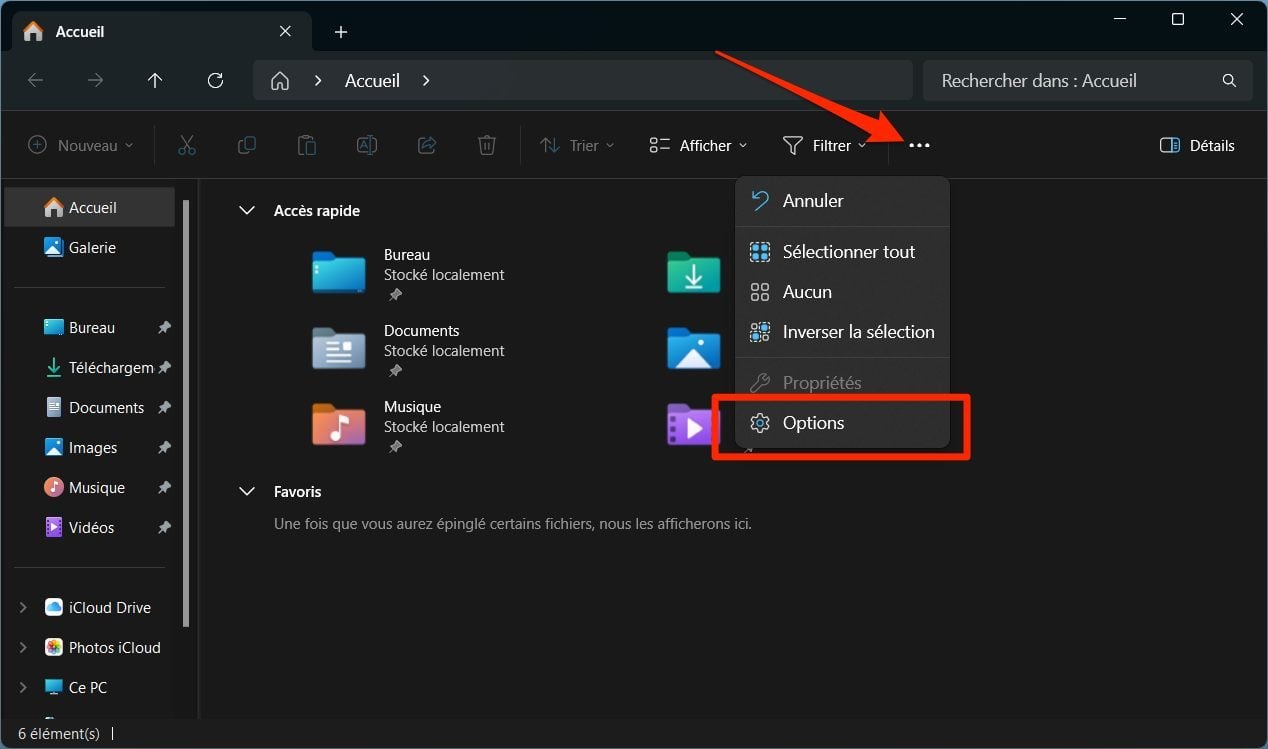Click the Cut scissors icon
The width and height of the screenshot is (1268, 749).
187,145
